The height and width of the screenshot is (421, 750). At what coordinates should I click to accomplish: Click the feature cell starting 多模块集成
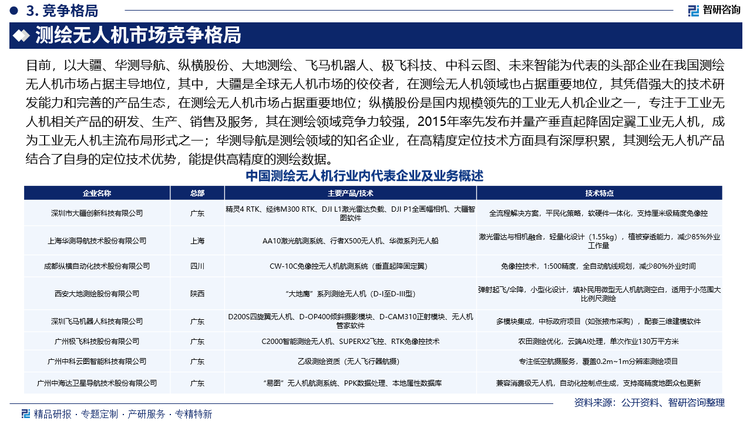pyautogui.click(x=599, y=321)
